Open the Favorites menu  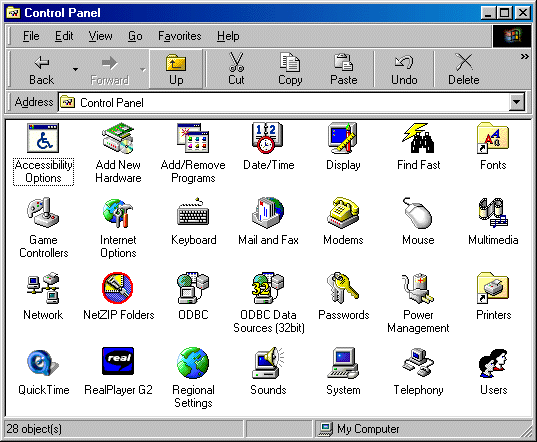pyautogui.click(x=179, y=36)
